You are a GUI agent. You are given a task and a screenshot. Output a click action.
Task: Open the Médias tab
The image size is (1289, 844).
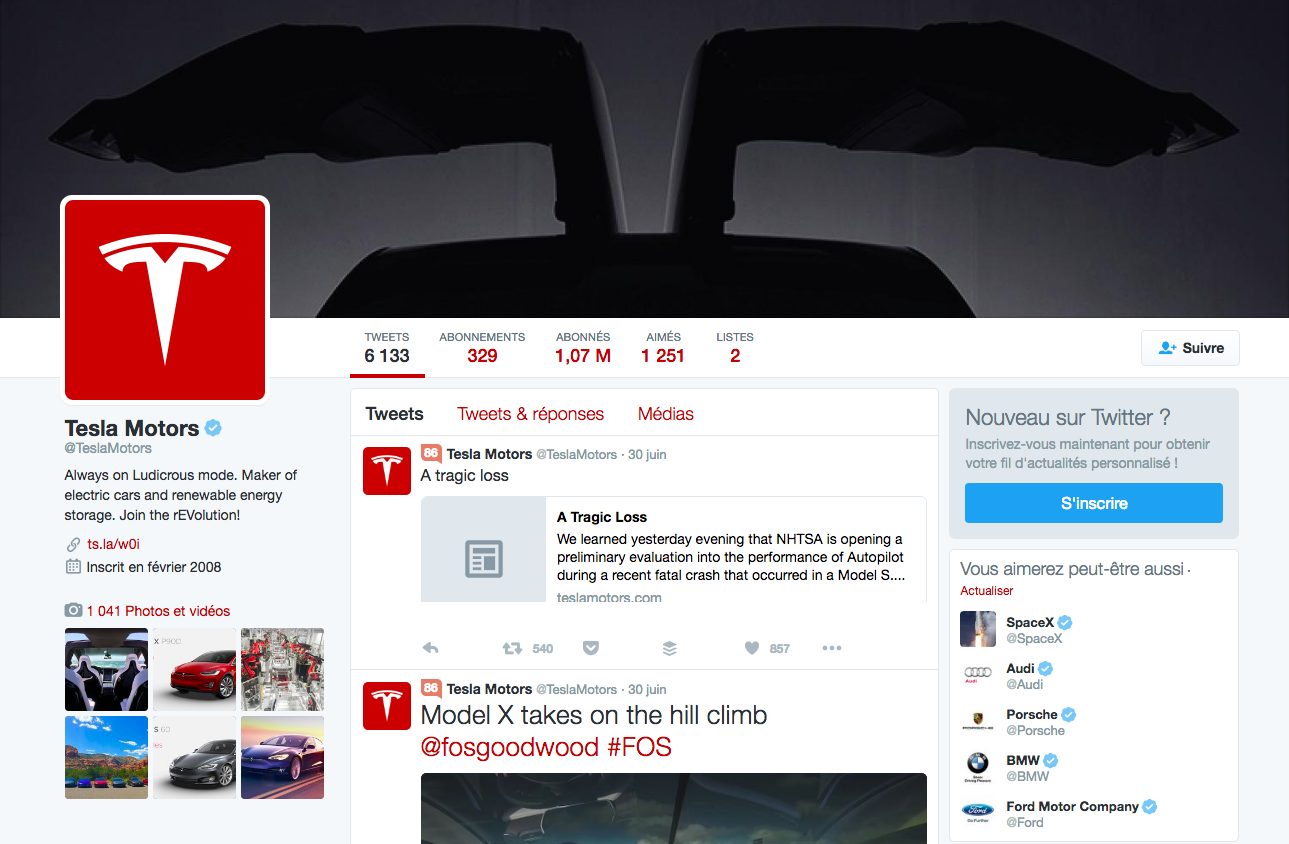point(665,414)
